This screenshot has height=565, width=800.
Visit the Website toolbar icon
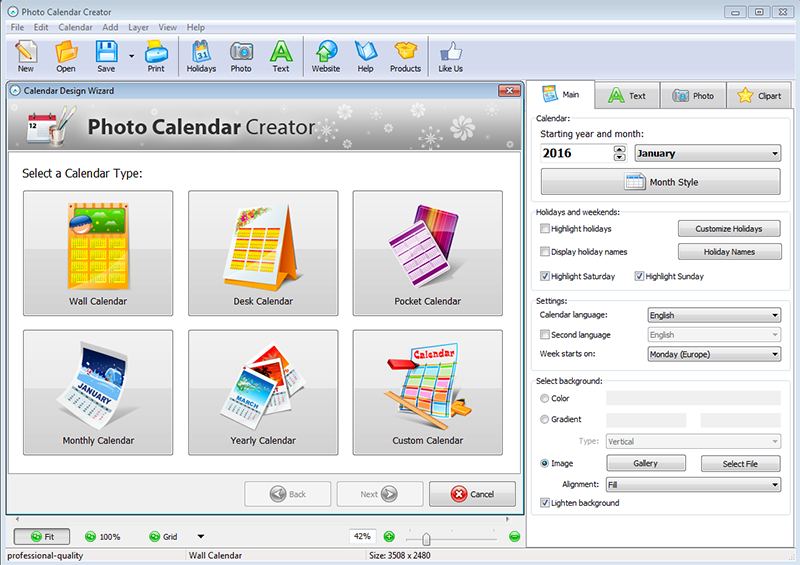click(x=326, y=57)
